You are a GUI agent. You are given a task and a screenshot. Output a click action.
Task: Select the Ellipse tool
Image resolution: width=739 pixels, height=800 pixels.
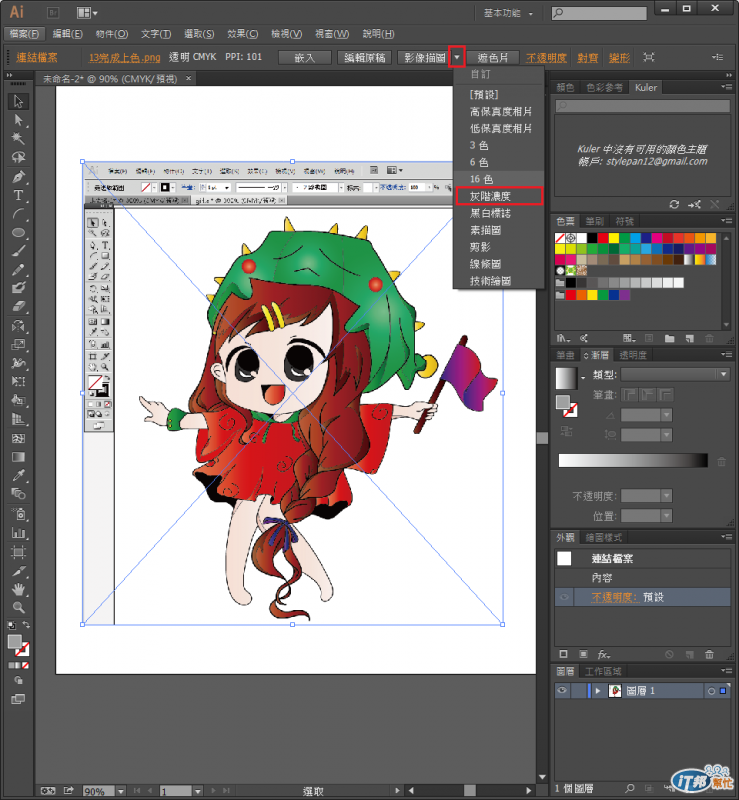tap(18, 233)
